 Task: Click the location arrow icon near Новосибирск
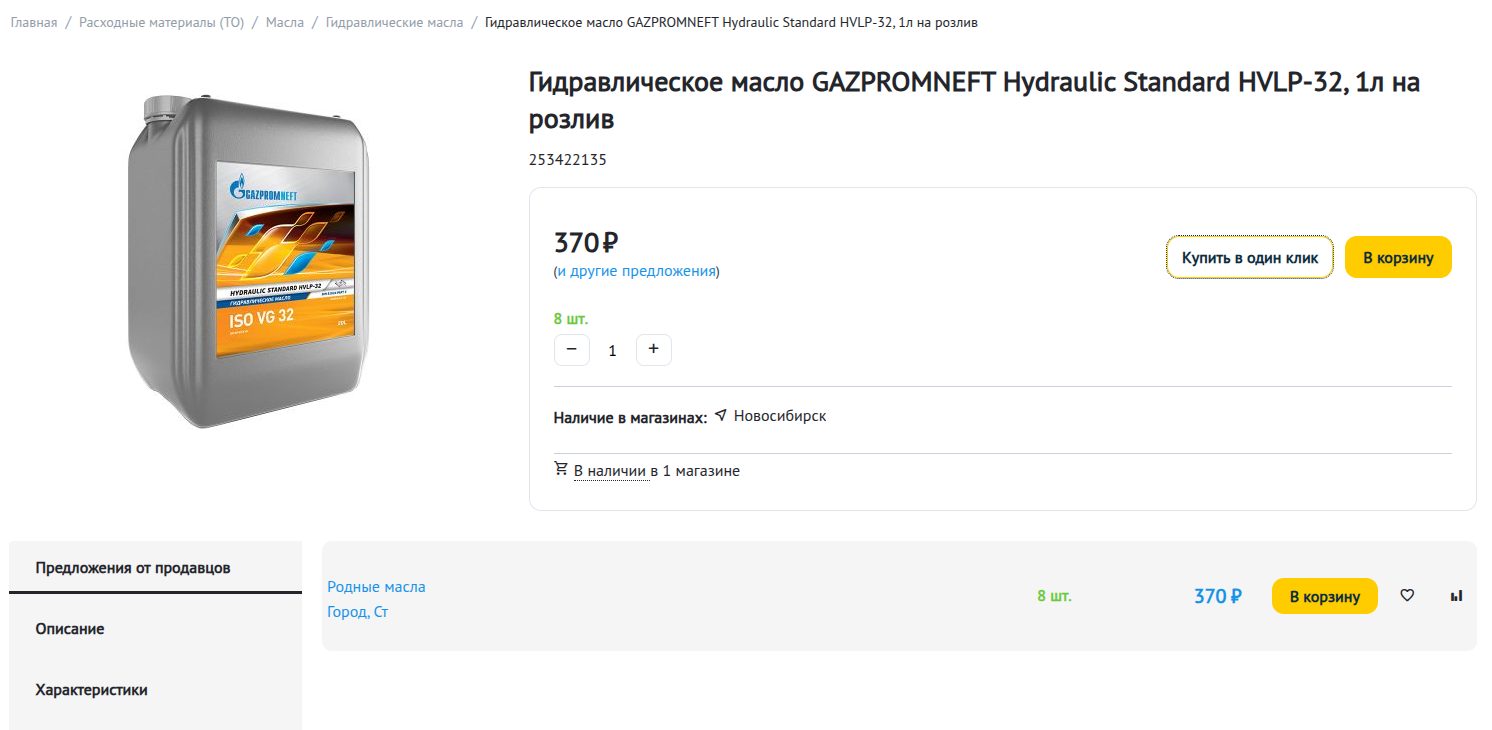[721, 415]
